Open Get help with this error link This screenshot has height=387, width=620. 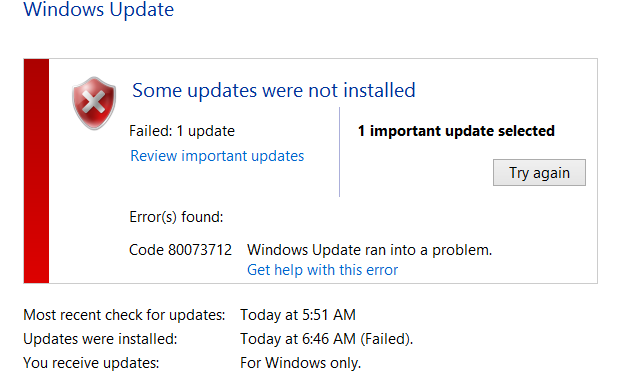[x=322, y=270]
